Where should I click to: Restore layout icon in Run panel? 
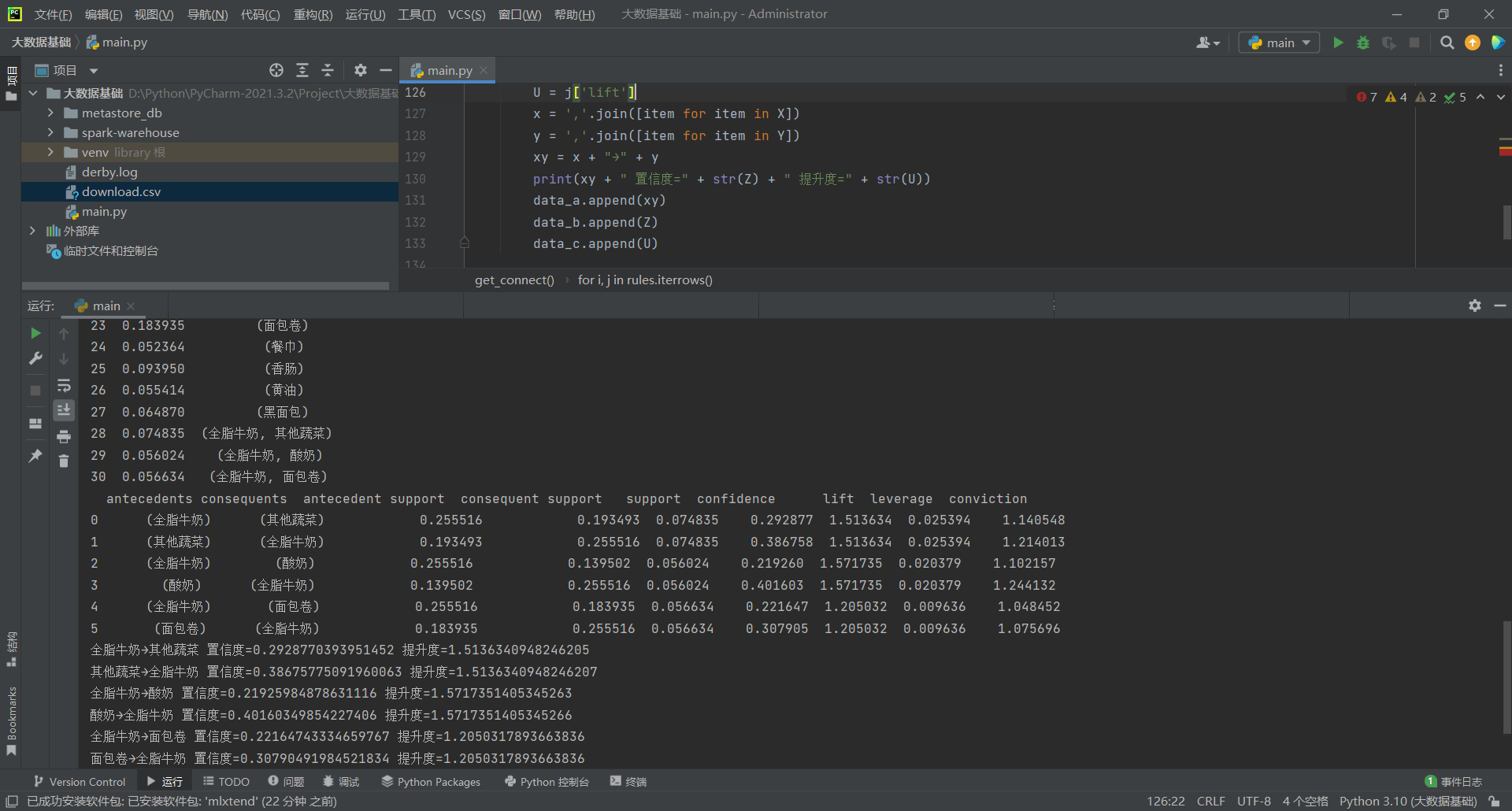tap(35, 424)
